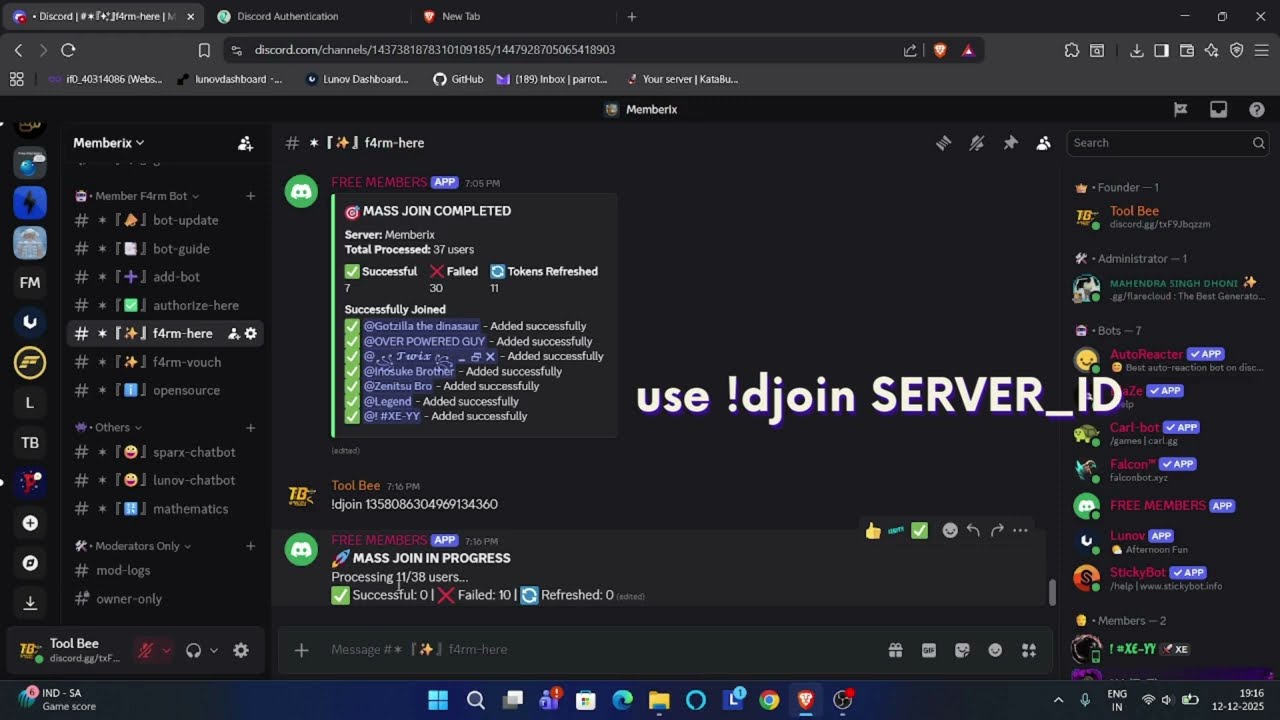Add thumbs up reaction on hovered message
1280x720 pixels.
873,531
